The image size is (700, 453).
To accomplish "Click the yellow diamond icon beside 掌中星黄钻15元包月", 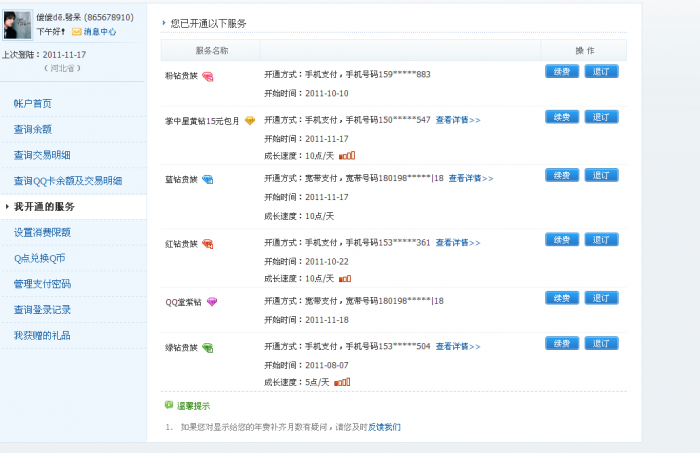I will pos(250,121).
